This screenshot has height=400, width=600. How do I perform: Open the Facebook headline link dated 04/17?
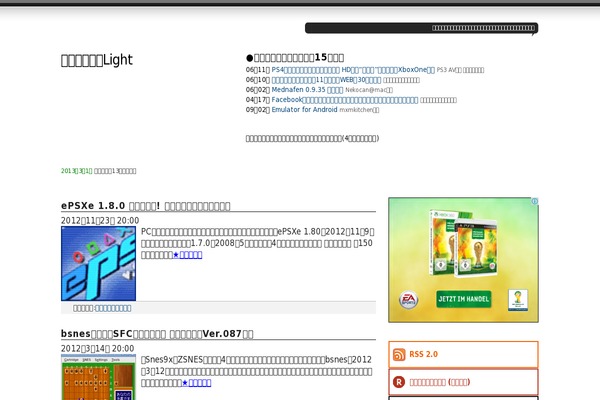tap(345, 100)
